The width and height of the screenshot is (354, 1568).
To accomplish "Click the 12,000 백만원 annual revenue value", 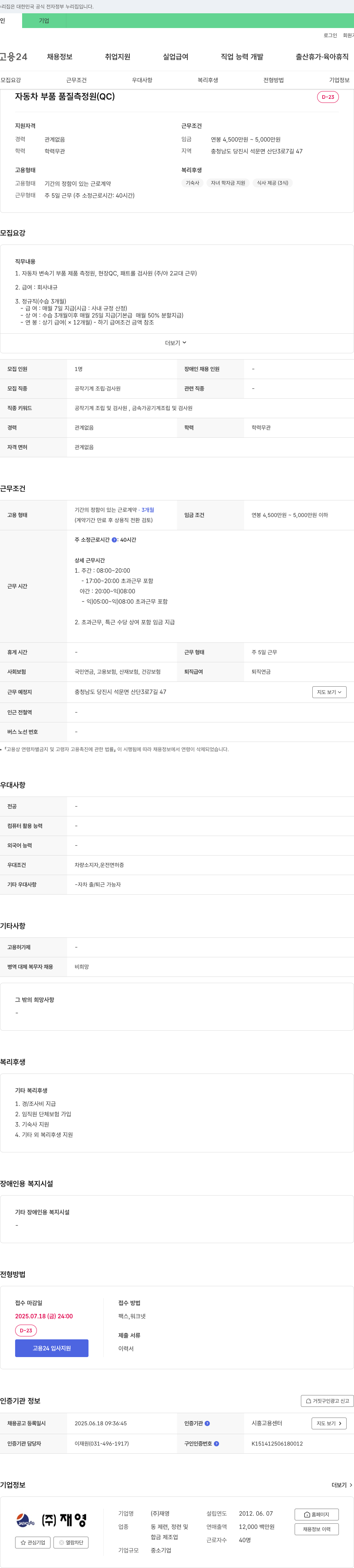I will click(257, 1527).
